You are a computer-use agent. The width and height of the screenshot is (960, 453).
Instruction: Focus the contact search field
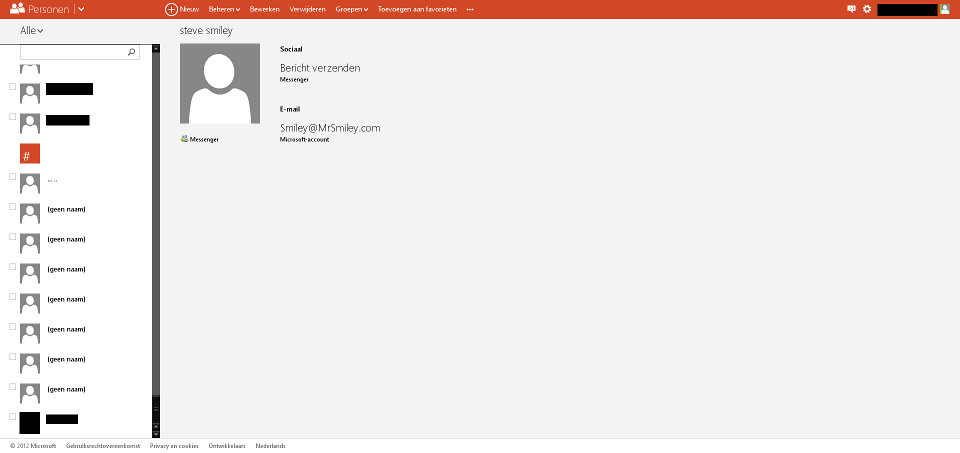pyautogui.click(x=80, y=52)
